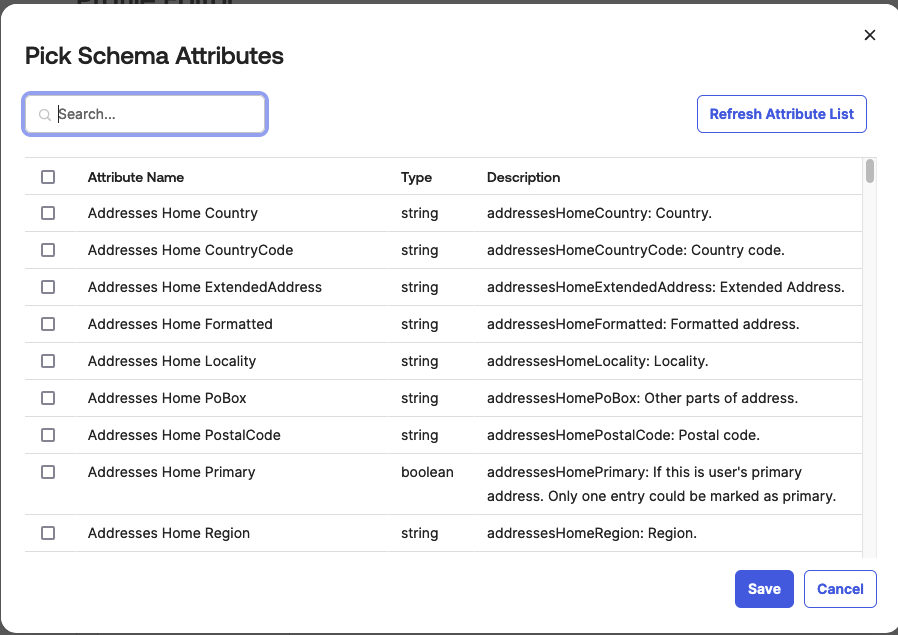Screen dimensions: 898x635
Task: Check the Addresses Home Region attribute
Action: pos(47,533)
